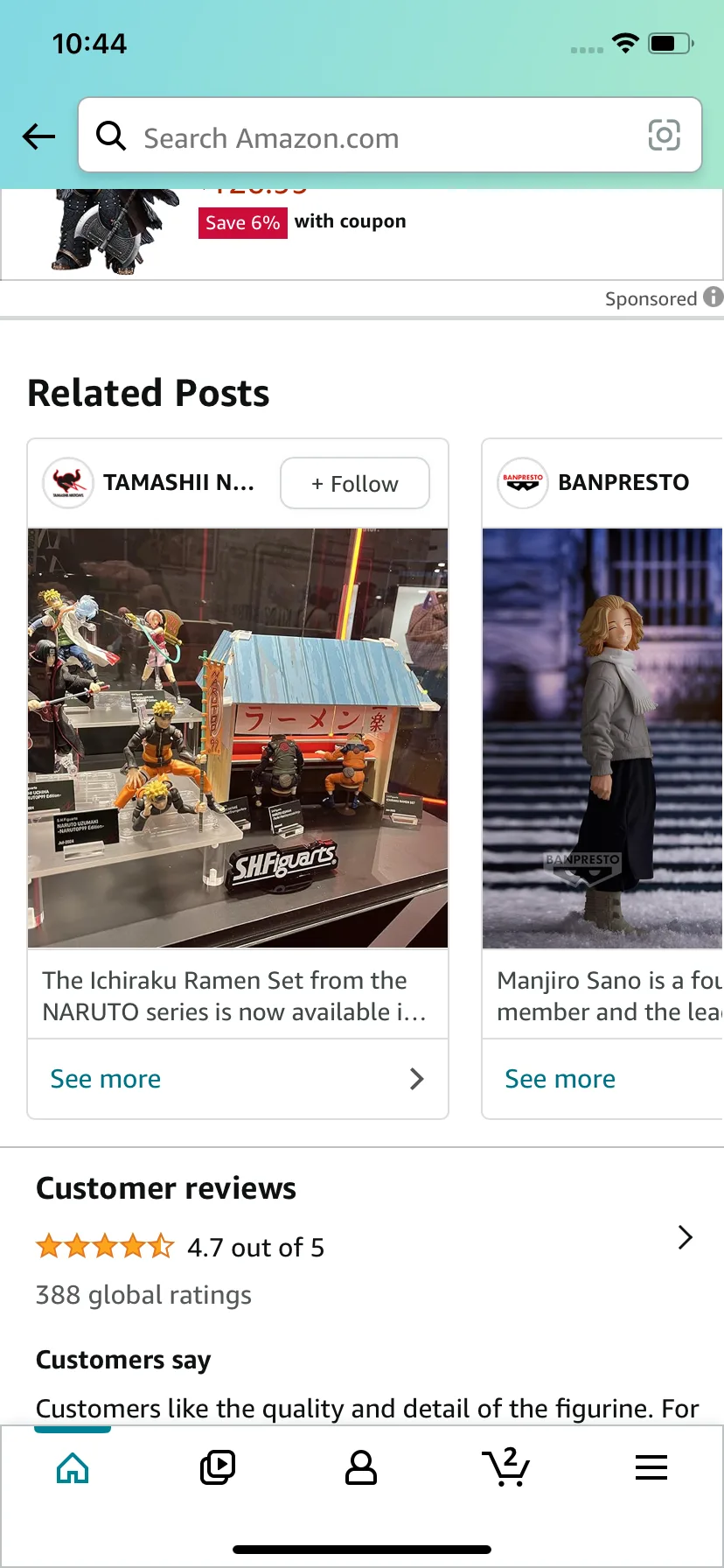Click See more under Manjiro Sano post

coord(560,1079)
